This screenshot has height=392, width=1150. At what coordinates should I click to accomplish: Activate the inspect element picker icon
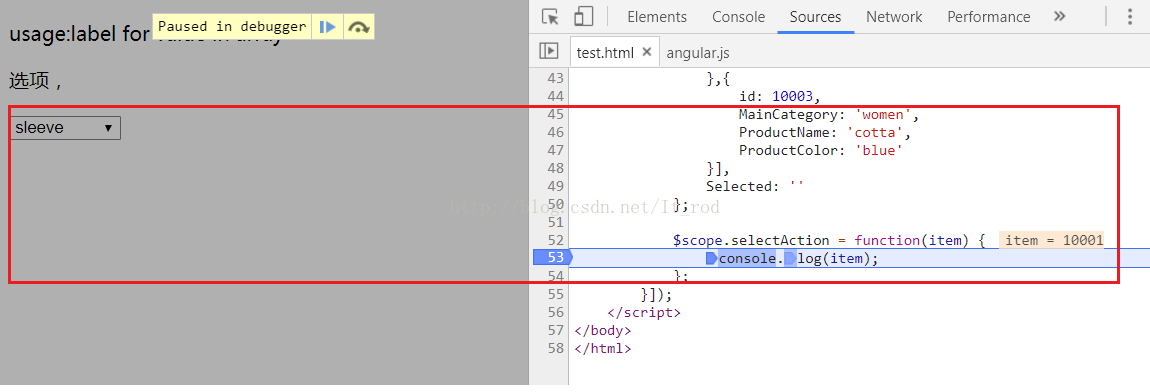click(550, 17)
